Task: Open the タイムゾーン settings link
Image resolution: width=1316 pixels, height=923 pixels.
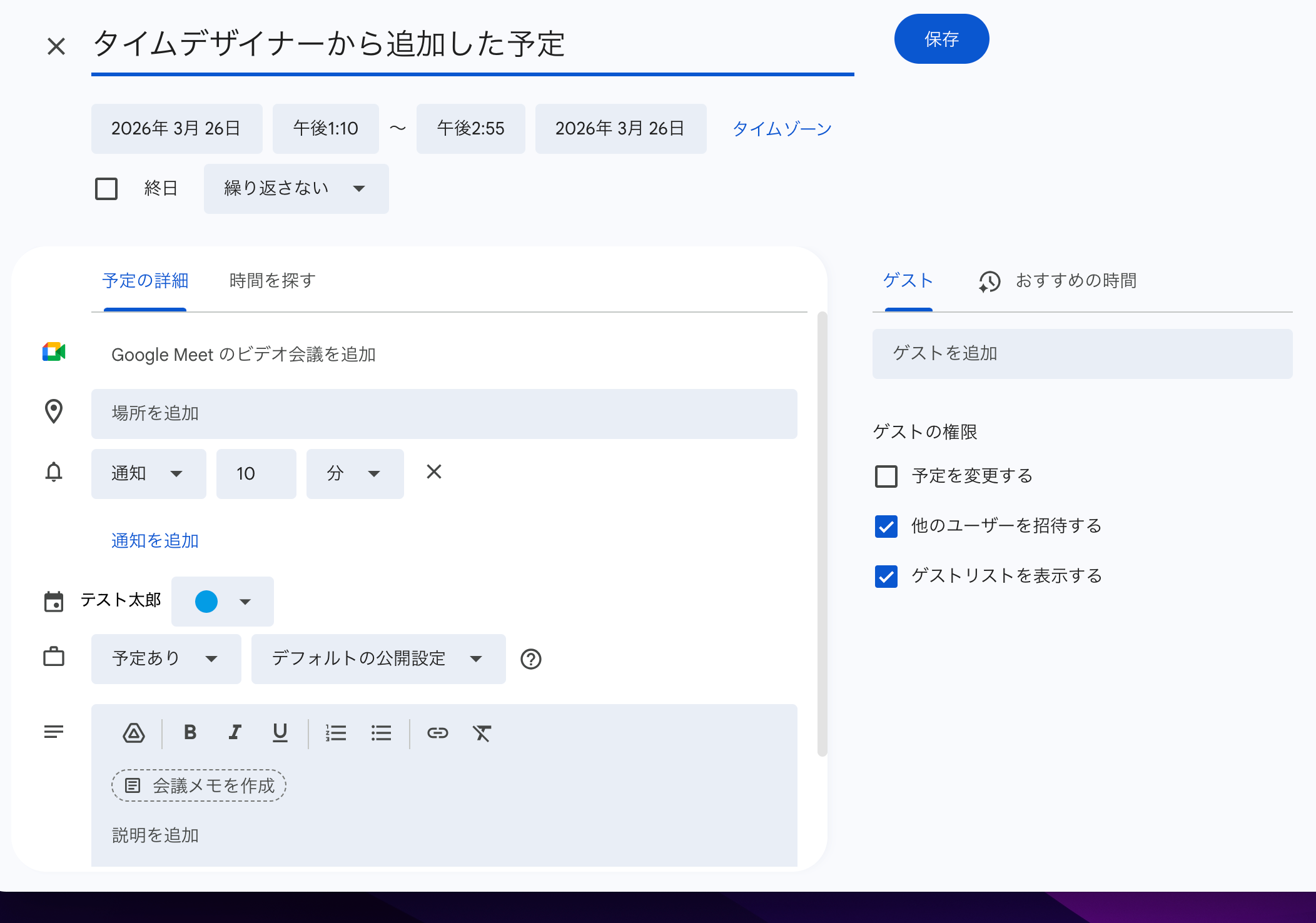Action: pos(781,128)
